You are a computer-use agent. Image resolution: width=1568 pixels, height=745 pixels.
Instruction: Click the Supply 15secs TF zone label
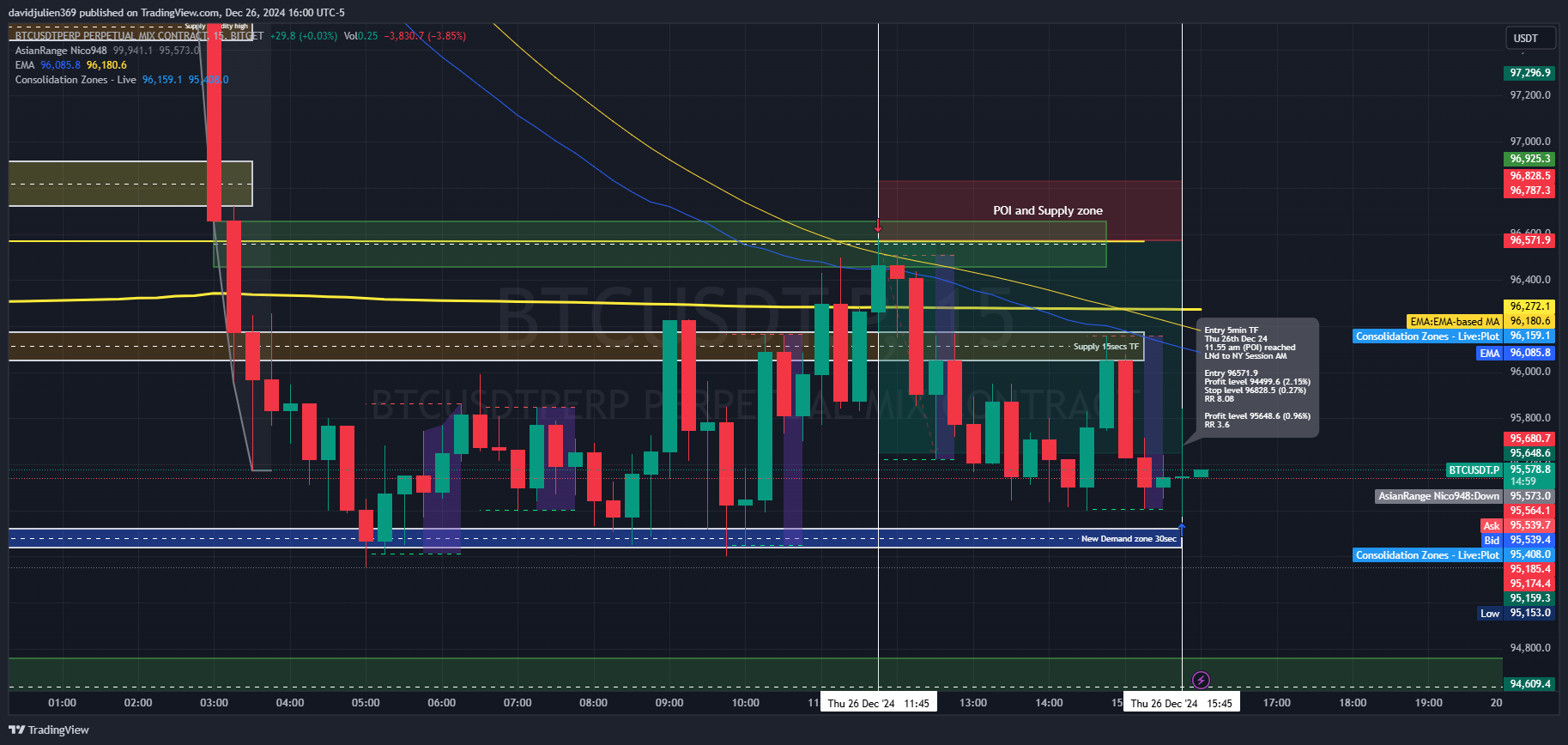point(1105,347)
